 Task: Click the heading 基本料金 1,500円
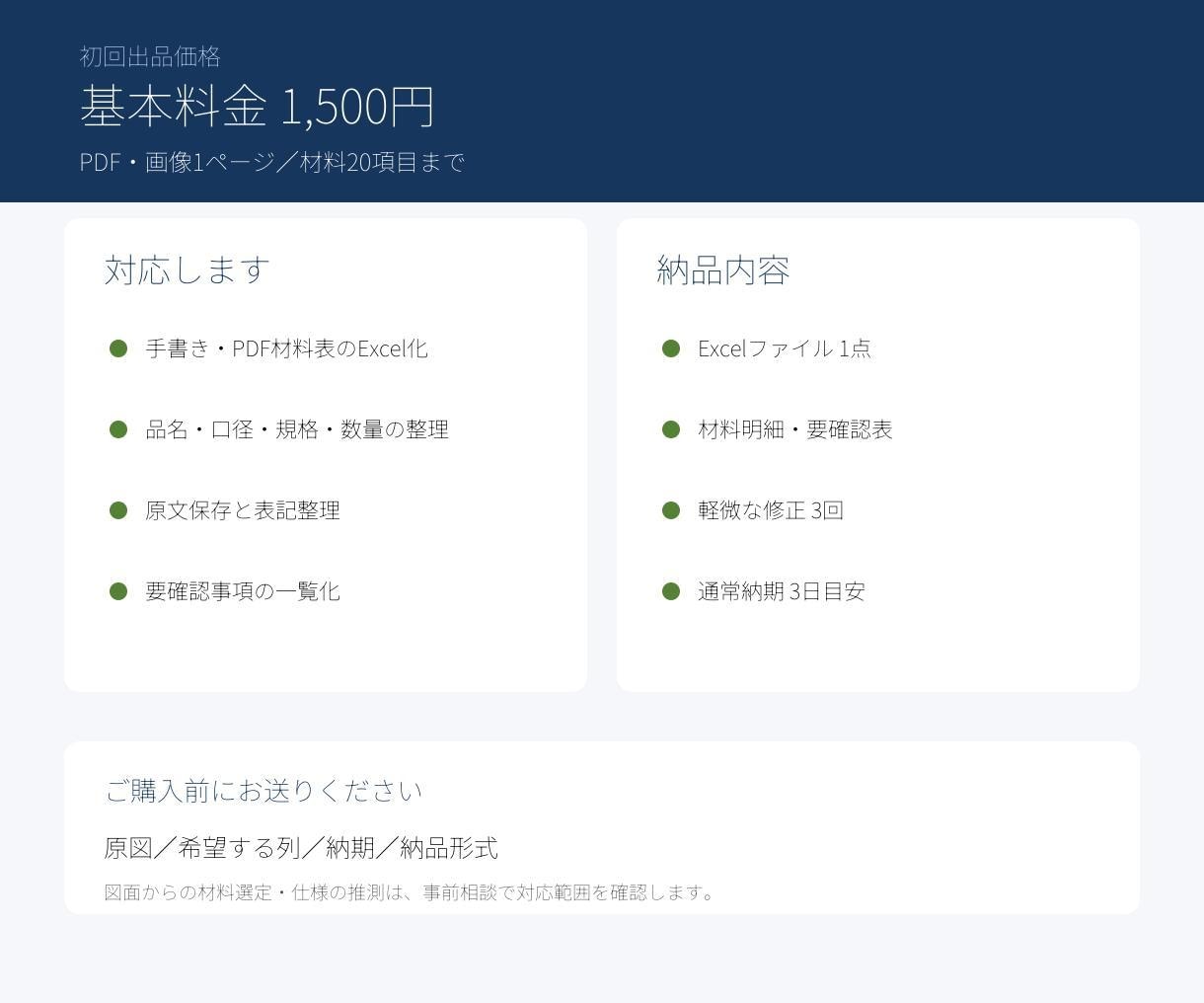pyautogui.click(x=257, y=106)
